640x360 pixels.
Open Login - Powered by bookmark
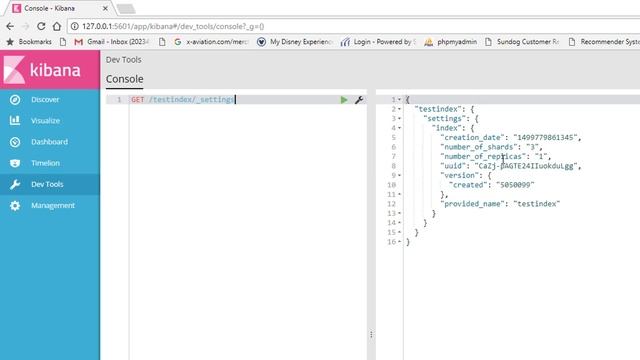click(x=378, y=42)
